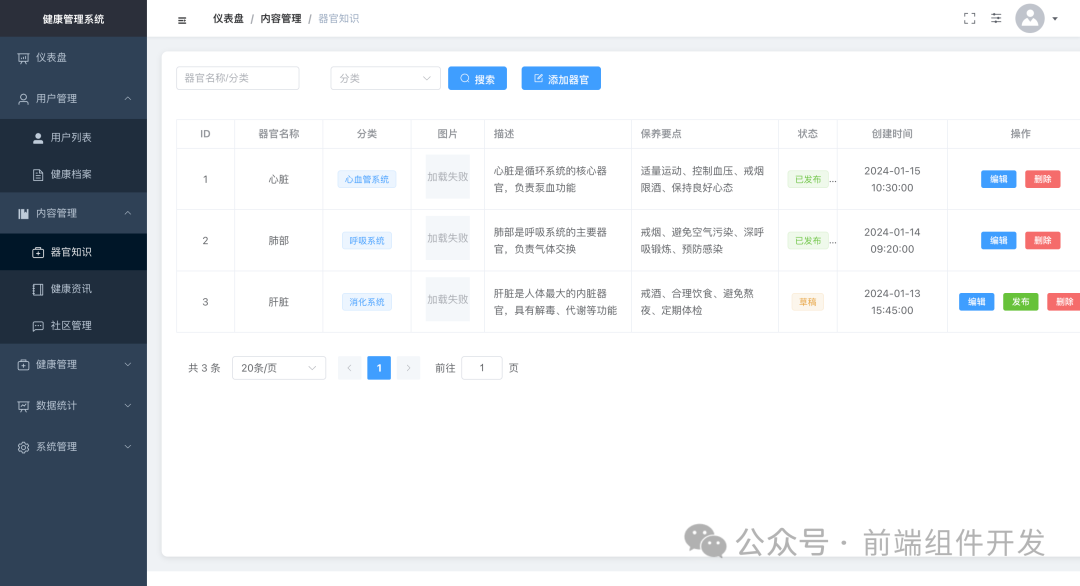Expand the 健康管理 submenu chevron

pyautogui.click(x=127, y=365)
